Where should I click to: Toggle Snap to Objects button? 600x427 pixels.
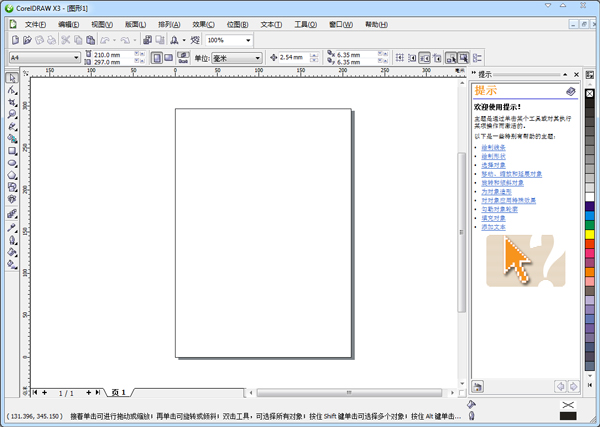coord(424,58)
